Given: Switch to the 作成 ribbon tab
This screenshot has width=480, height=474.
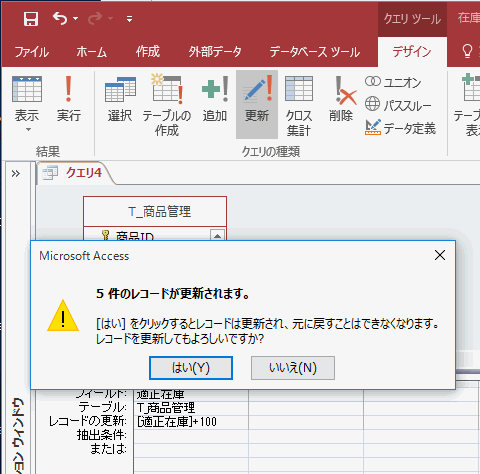Looking at the screenshot, I should [148, 52].
